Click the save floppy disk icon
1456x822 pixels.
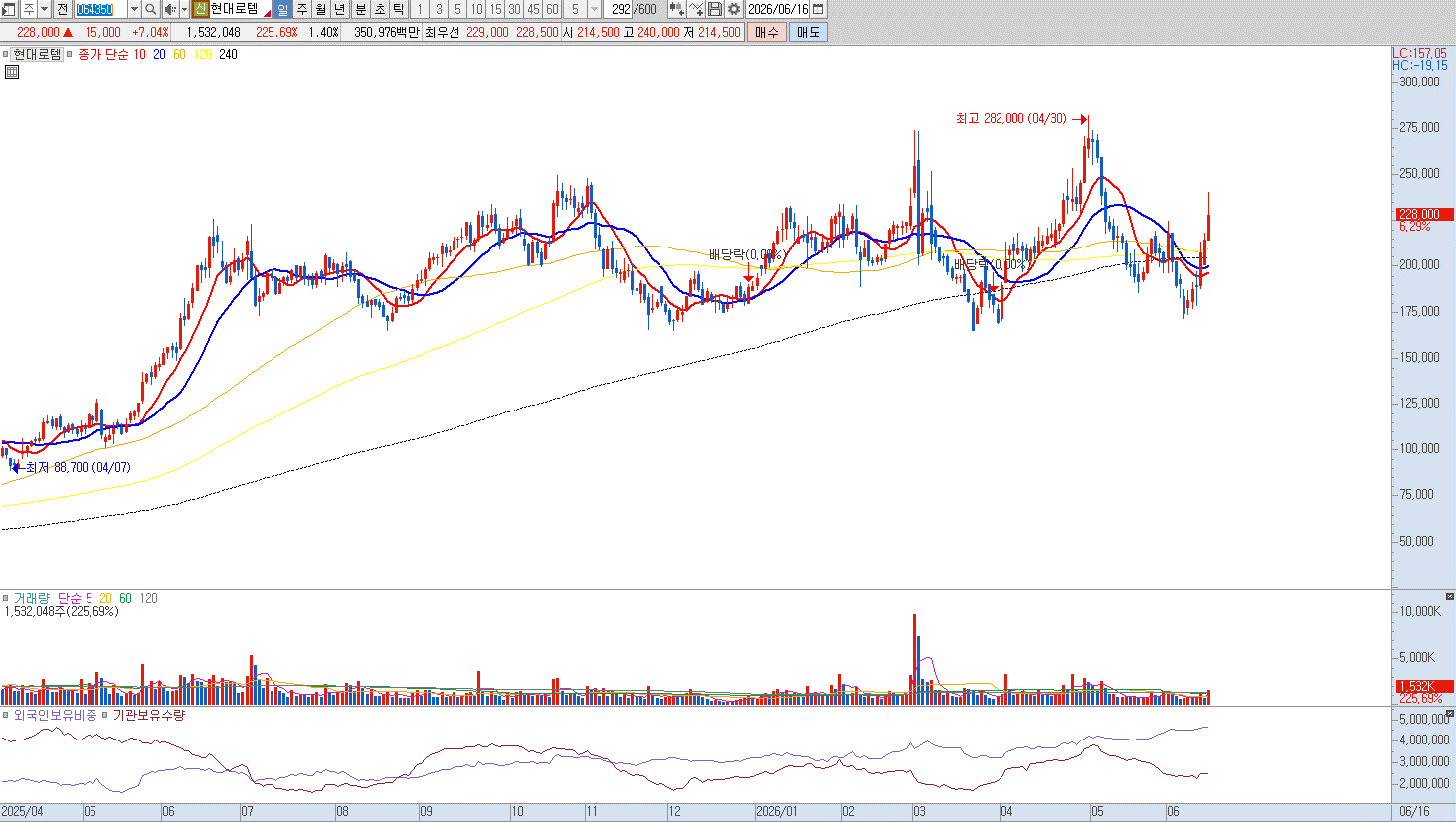715,9
